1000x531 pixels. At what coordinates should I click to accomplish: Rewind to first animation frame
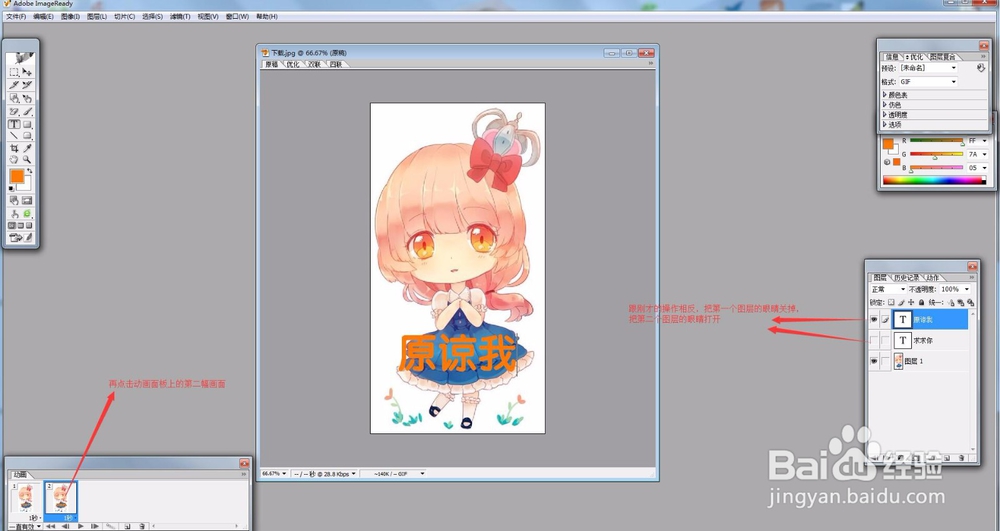50,527
